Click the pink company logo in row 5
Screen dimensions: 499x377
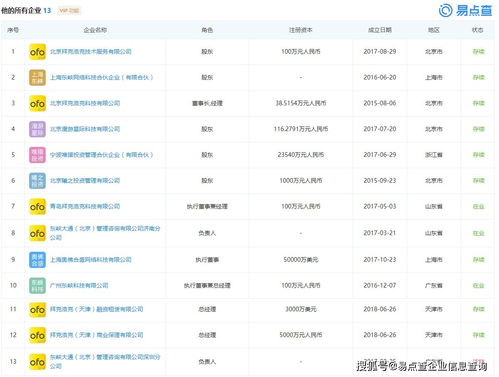37,155
